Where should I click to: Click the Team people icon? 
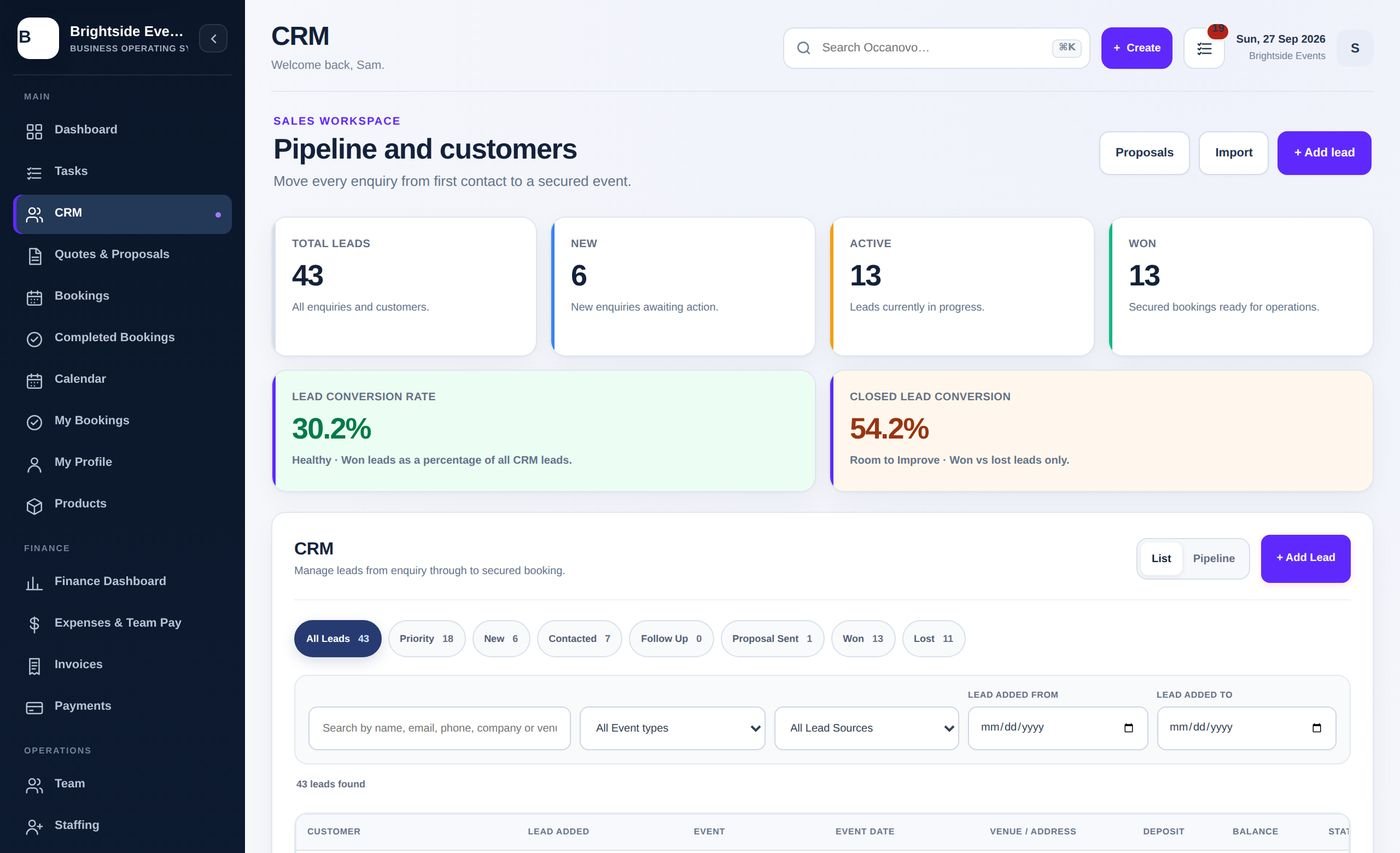point(34,785)
